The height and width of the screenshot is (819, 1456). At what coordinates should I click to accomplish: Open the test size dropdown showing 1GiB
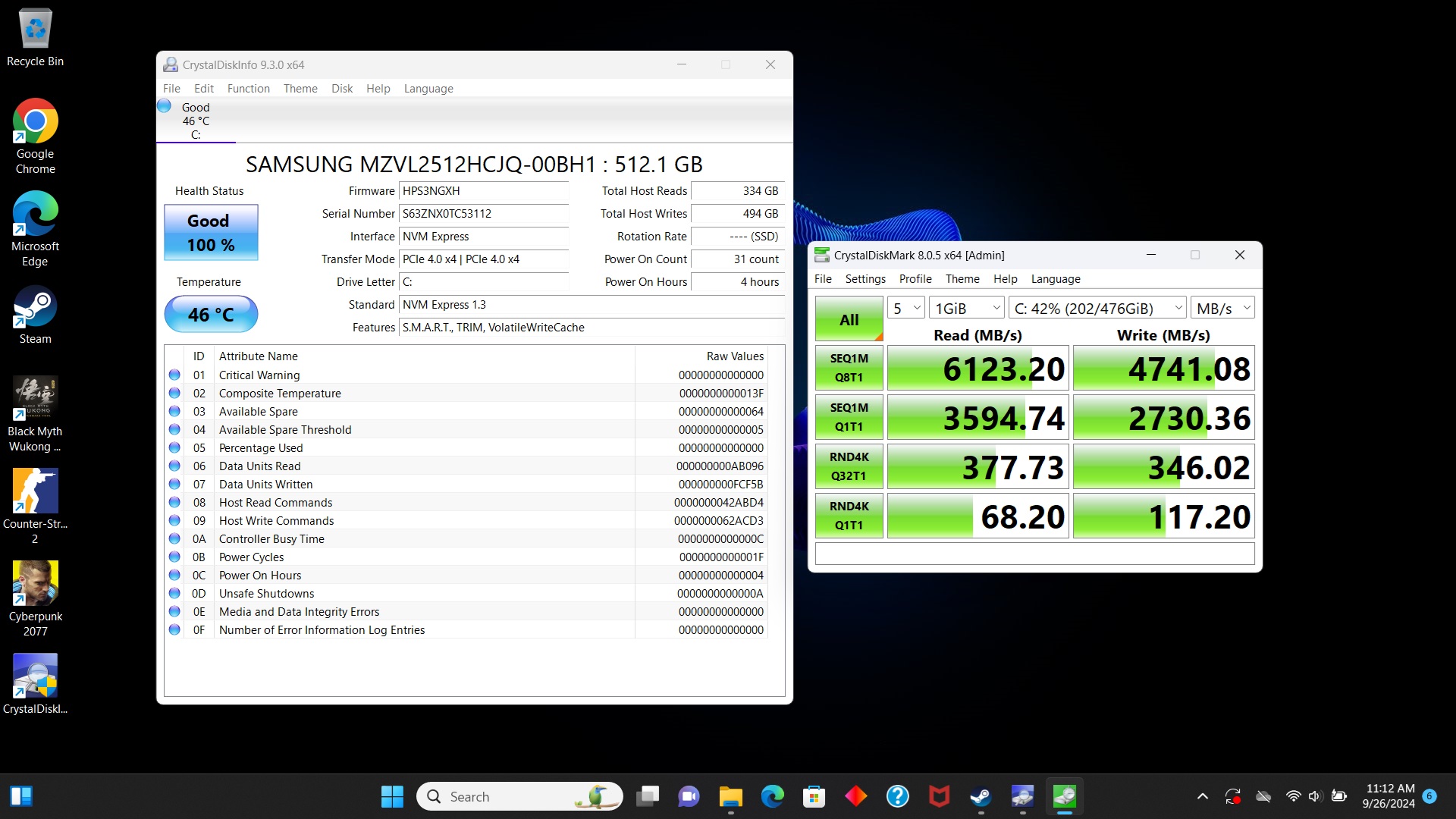point(967,308)
